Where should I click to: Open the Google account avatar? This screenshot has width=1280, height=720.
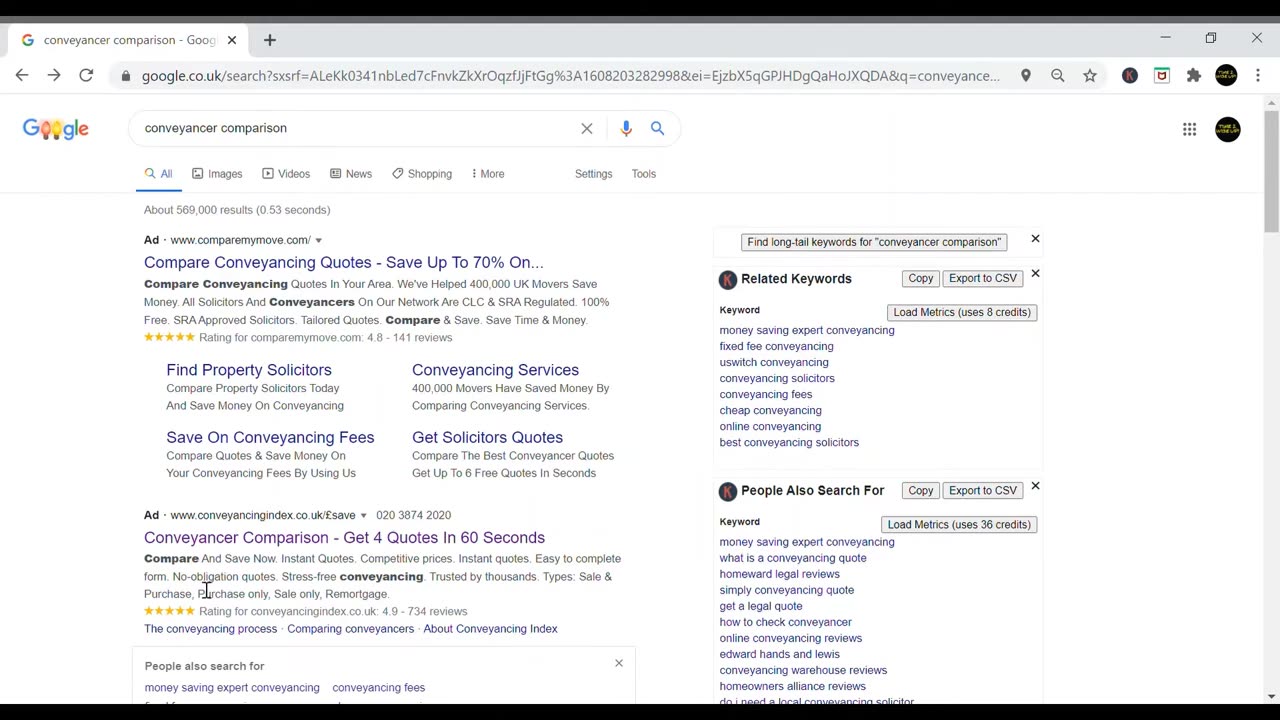(x=1228, y=129)
